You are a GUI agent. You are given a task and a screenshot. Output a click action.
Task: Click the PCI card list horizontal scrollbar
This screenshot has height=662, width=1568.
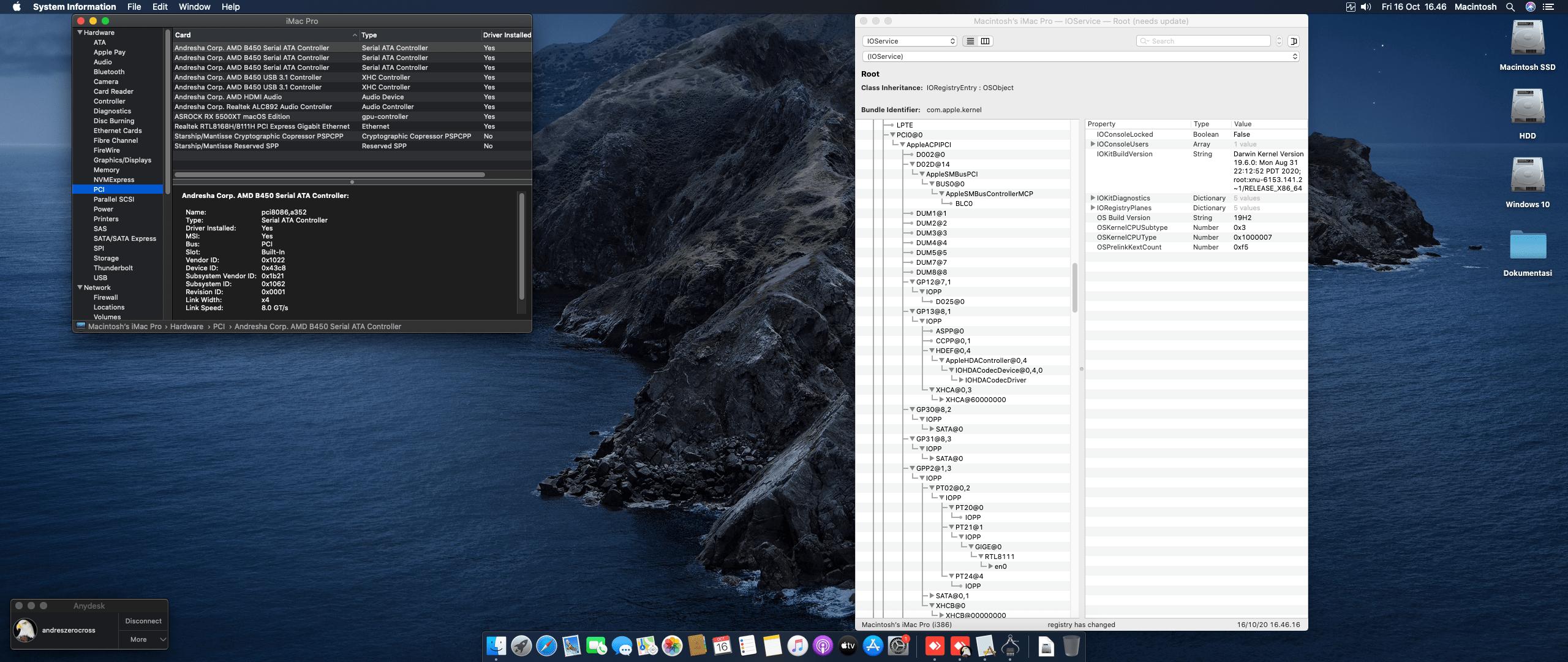point(330,175)
